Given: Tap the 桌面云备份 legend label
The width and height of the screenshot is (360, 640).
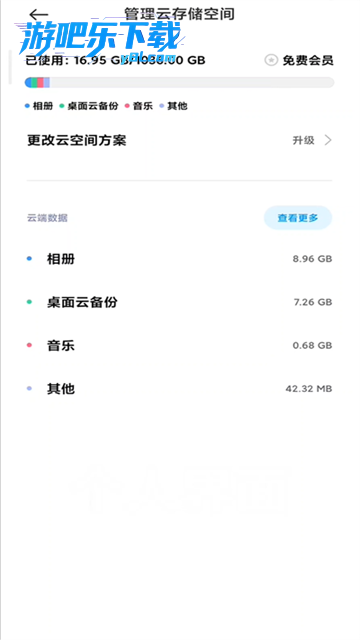Looking at the screenshot, I should click(x=93, y=106).
